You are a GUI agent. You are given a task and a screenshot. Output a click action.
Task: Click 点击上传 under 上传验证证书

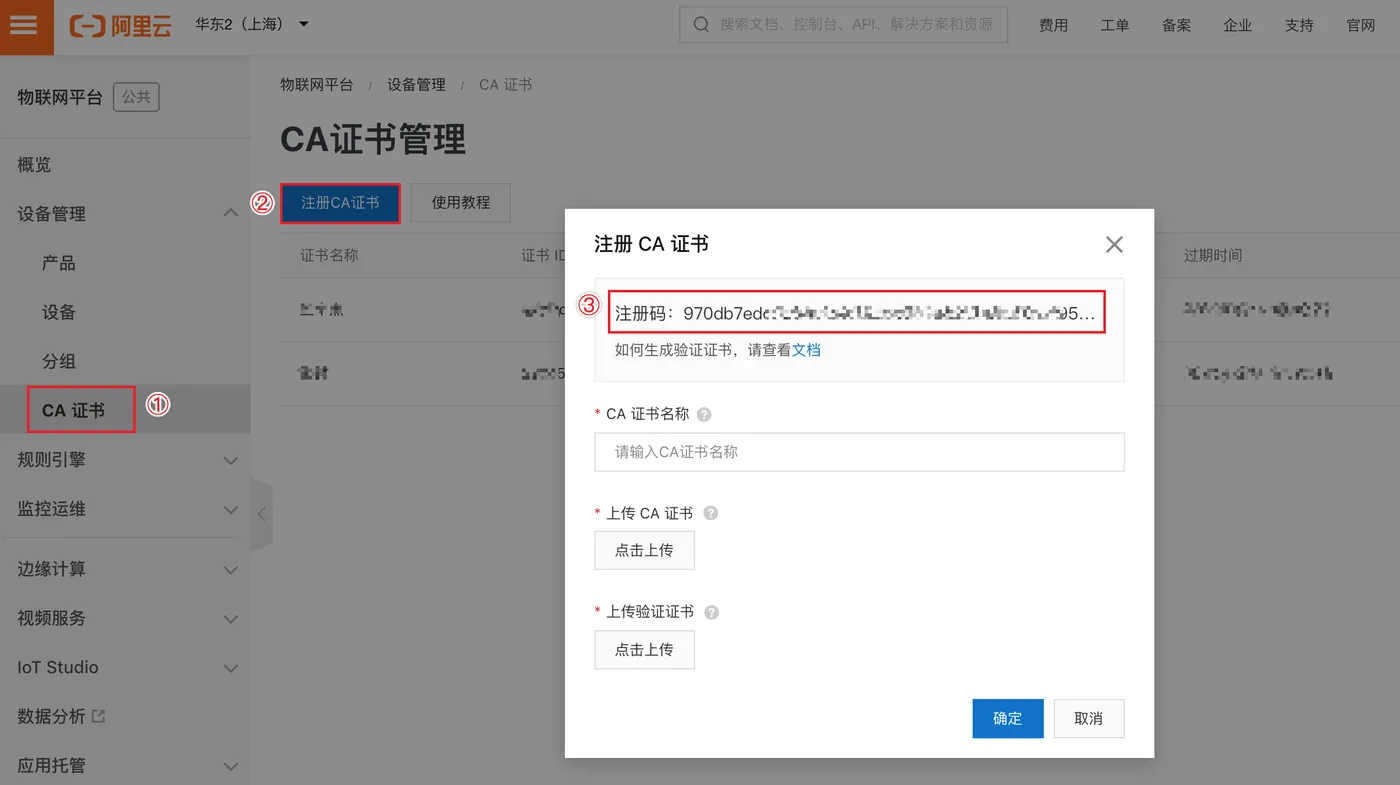click(x=644, y=649)
